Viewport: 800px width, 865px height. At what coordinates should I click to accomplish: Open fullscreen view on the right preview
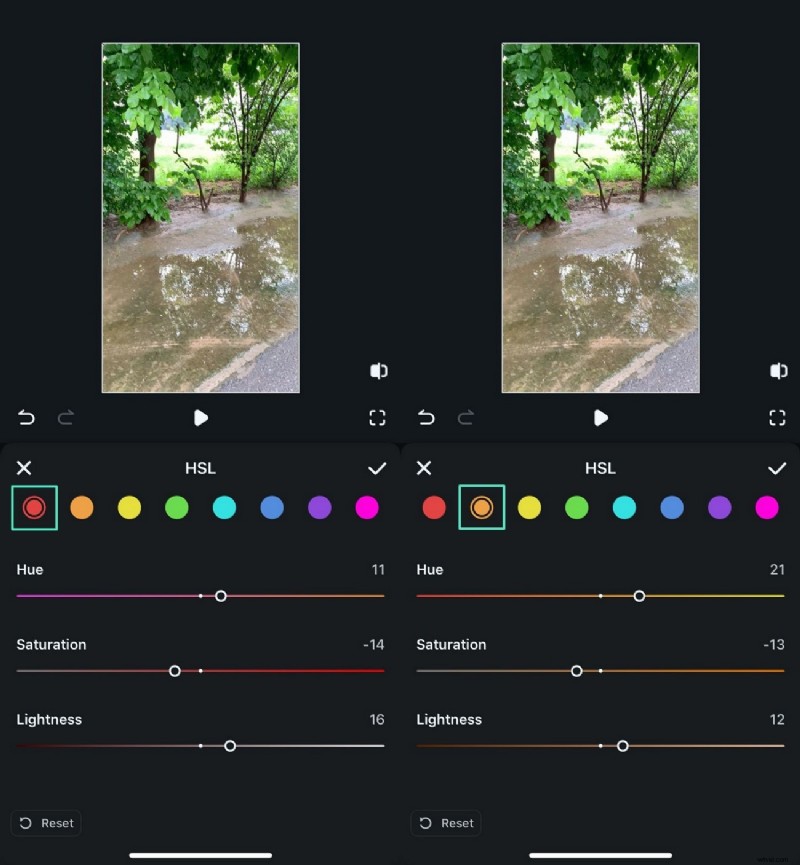778,418
